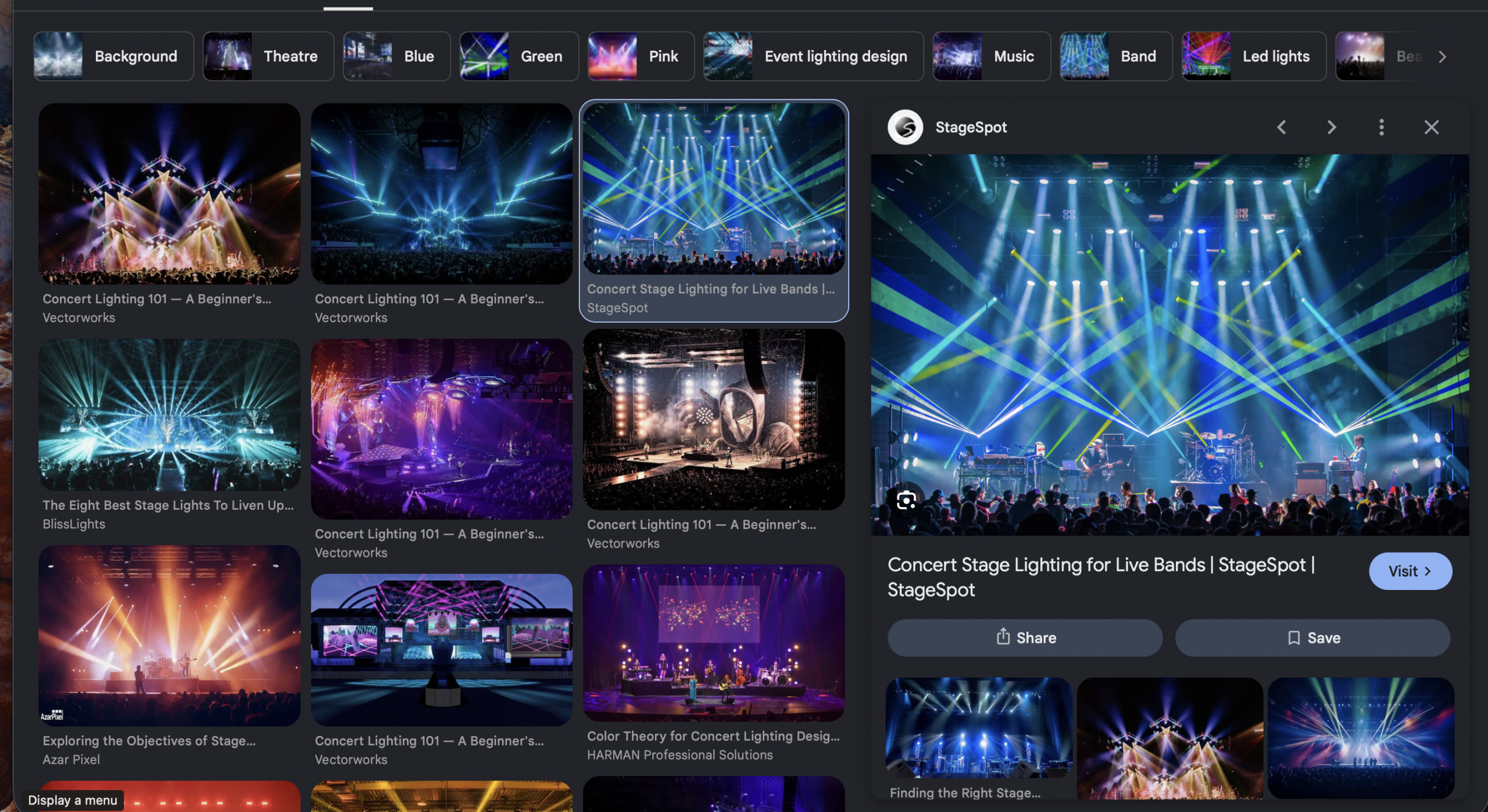Viewport: 1488px width, 812px height.
Task: Open Azar Pixel orange stage image
Action: coord(169,635)
